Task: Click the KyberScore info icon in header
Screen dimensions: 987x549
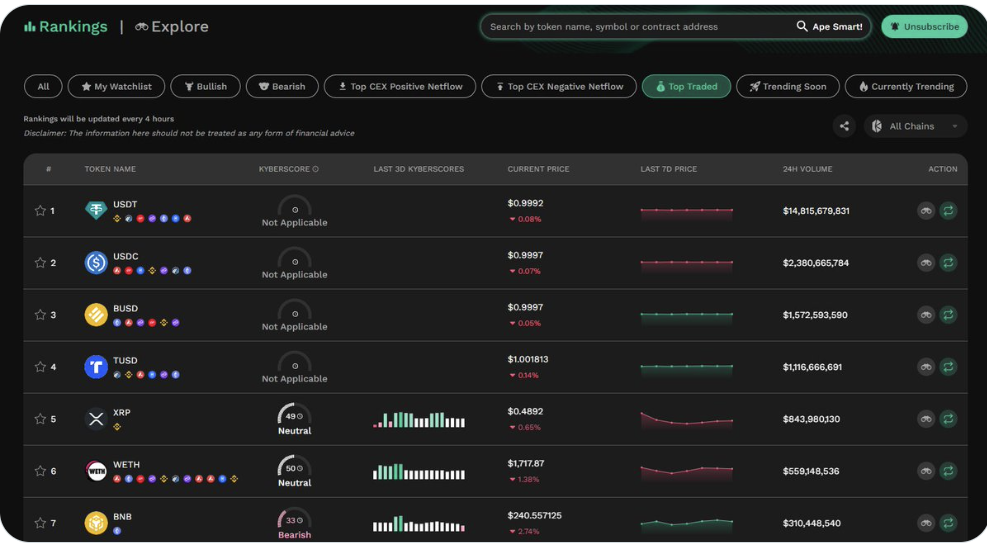Action: [x=316, y=169]
